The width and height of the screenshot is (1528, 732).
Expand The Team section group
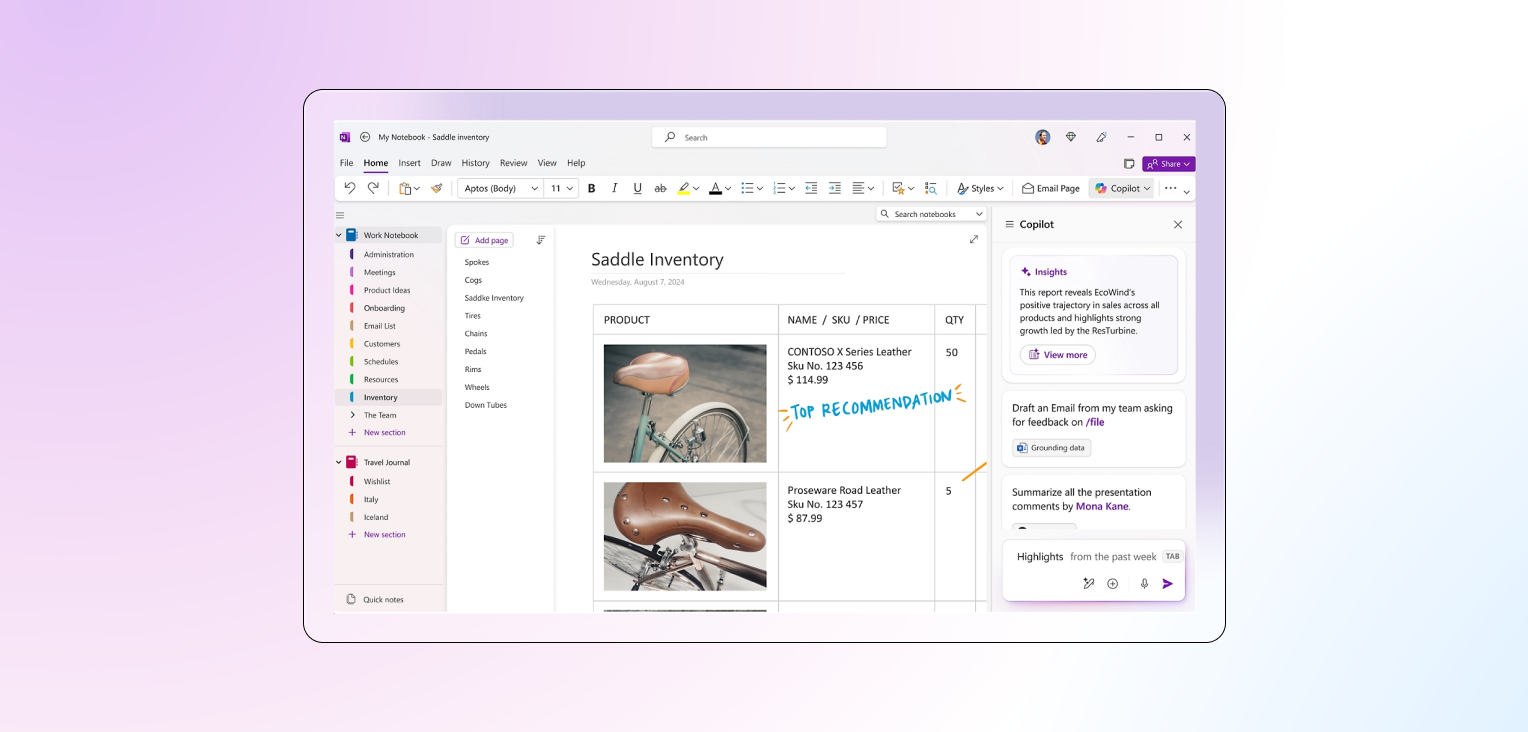click(x=352, y=415)
